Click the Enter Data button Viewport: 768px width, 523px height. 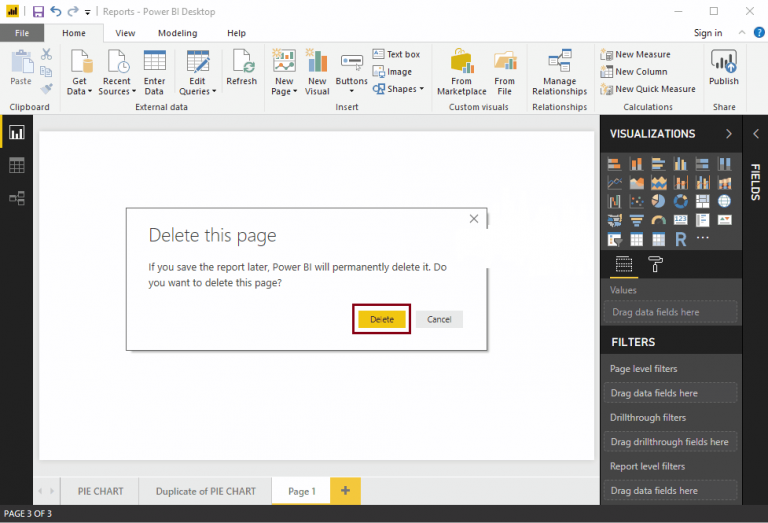point(154,73)
